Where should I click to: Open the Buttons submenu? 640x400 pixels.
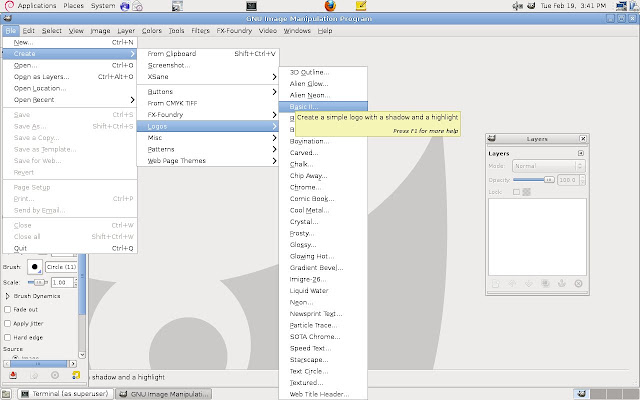208,92
